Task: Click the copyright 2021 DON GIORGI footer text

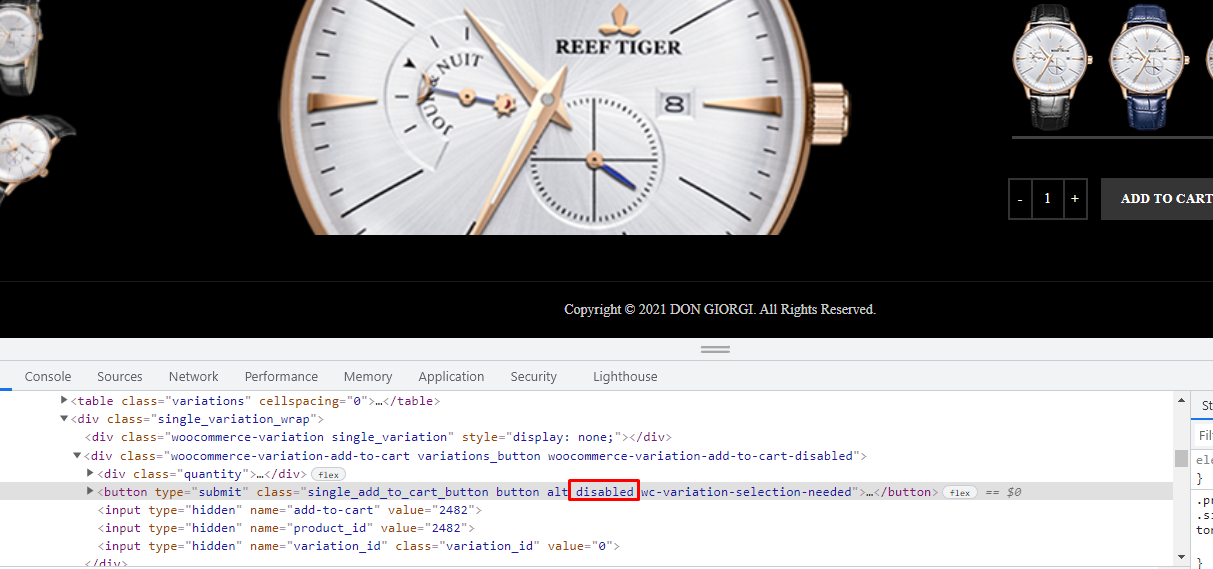Action: tap(720, 310)
